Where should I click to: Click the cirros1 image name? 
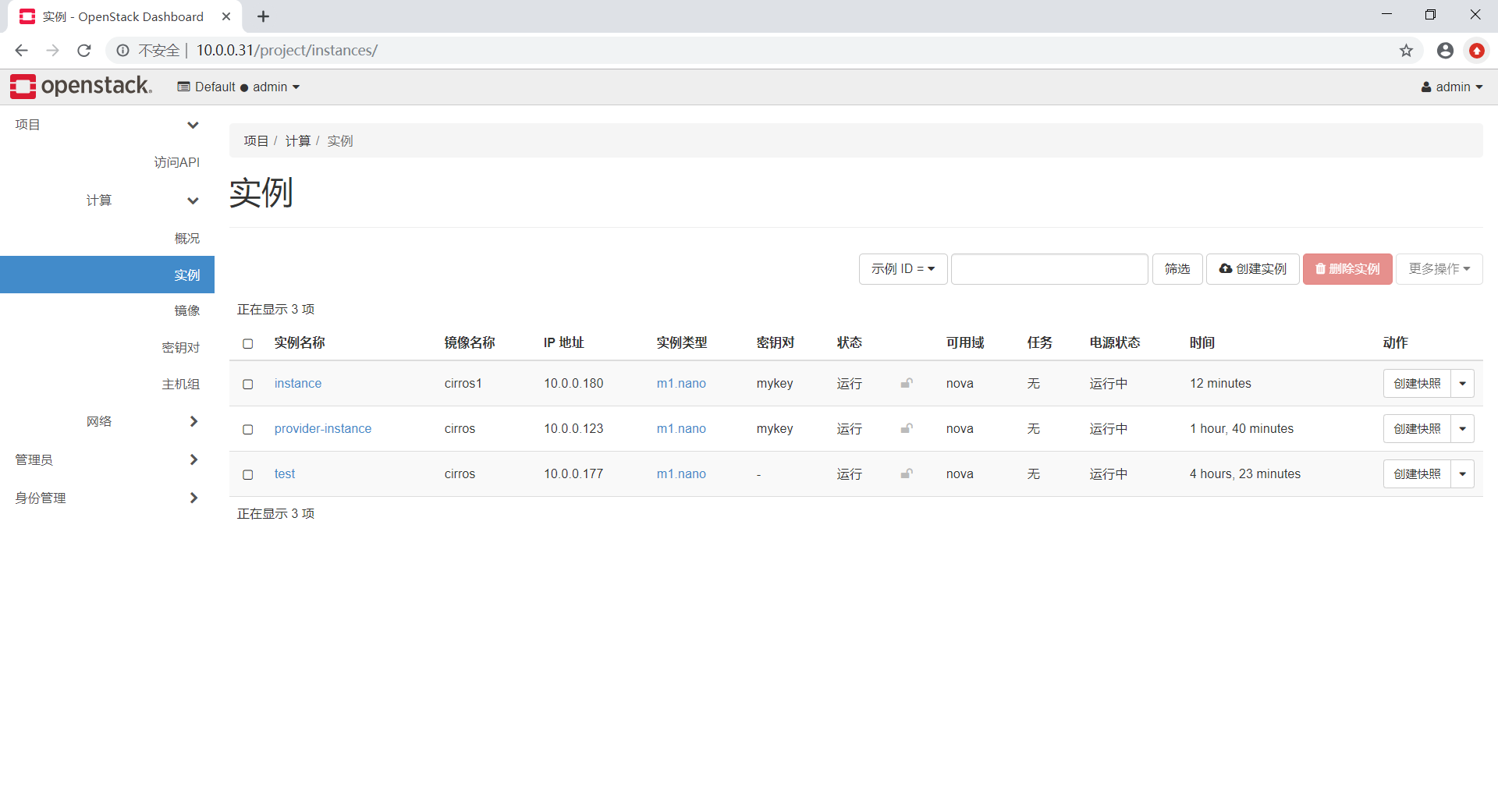pos(463,383)
